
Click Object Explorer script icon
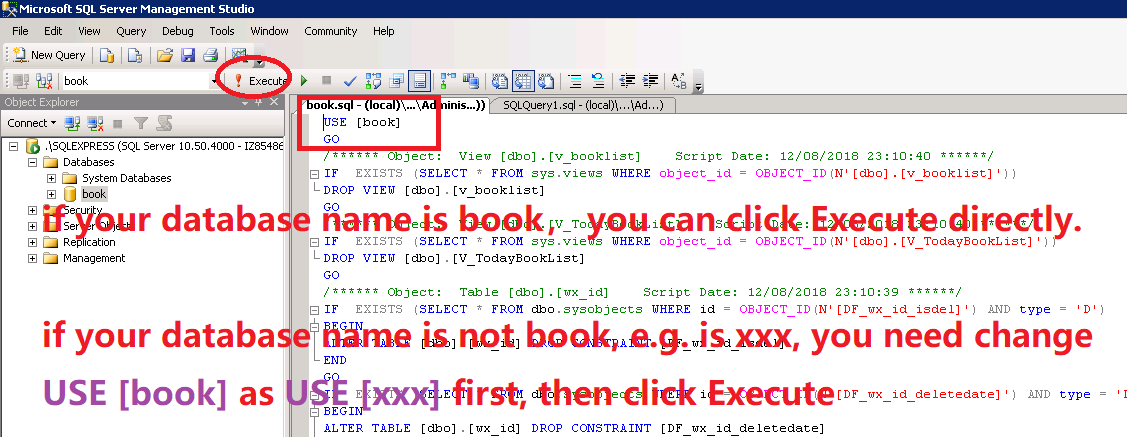tap(164, 123)
